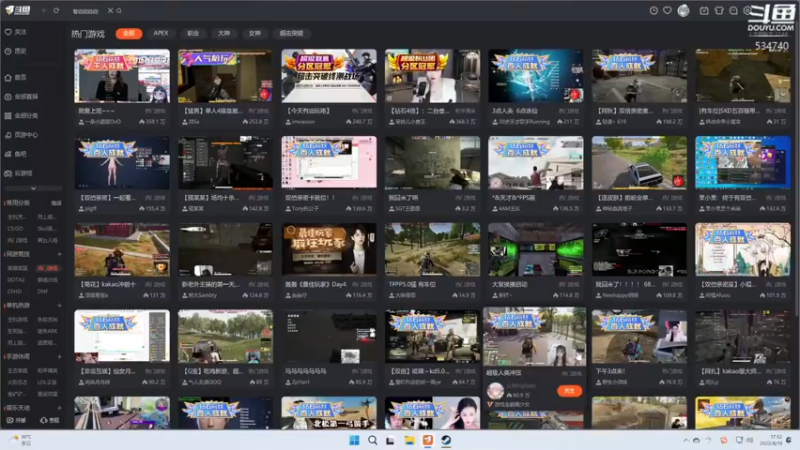Open Windows Start menu

[x=354, y=440]
